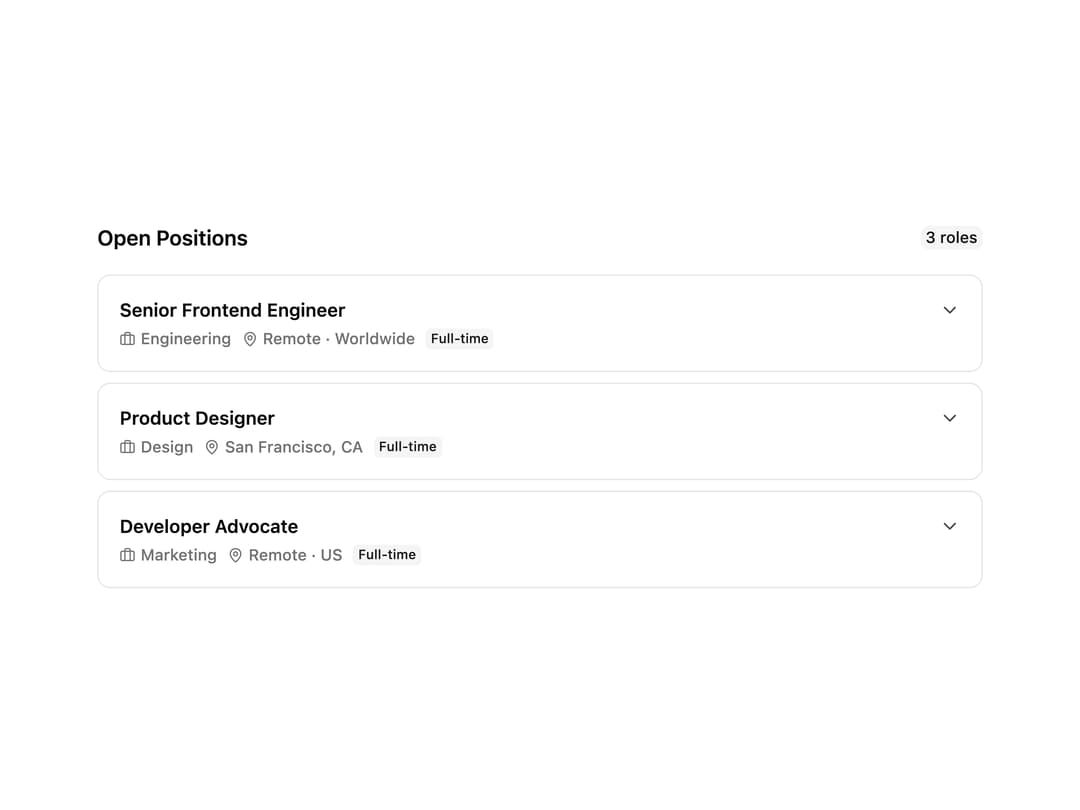Click the San Francisco, CA location text
The width and height of the screenshot is (1080, 810).
293,447
